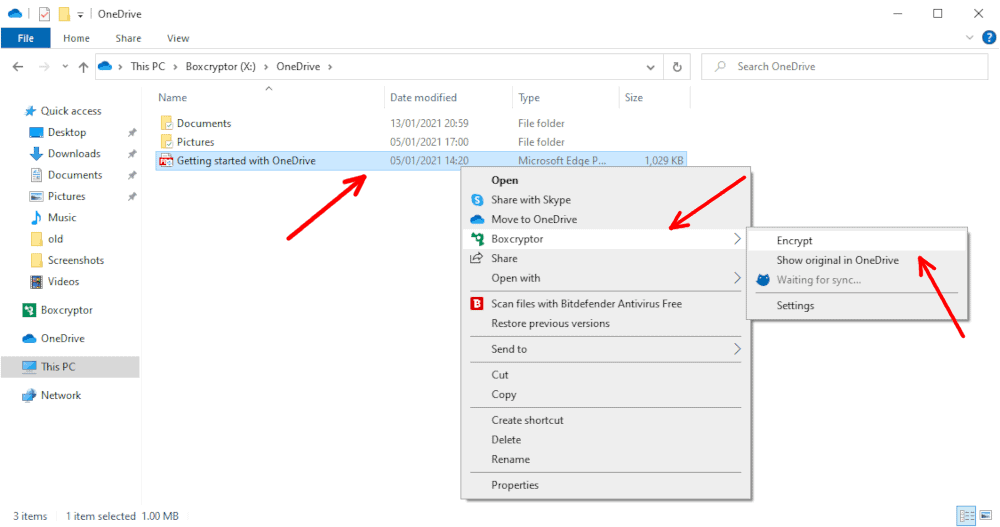1000x527 pixels.
Task: Unpin Downloads using its pin icon
Action: (x=132, y=154)
